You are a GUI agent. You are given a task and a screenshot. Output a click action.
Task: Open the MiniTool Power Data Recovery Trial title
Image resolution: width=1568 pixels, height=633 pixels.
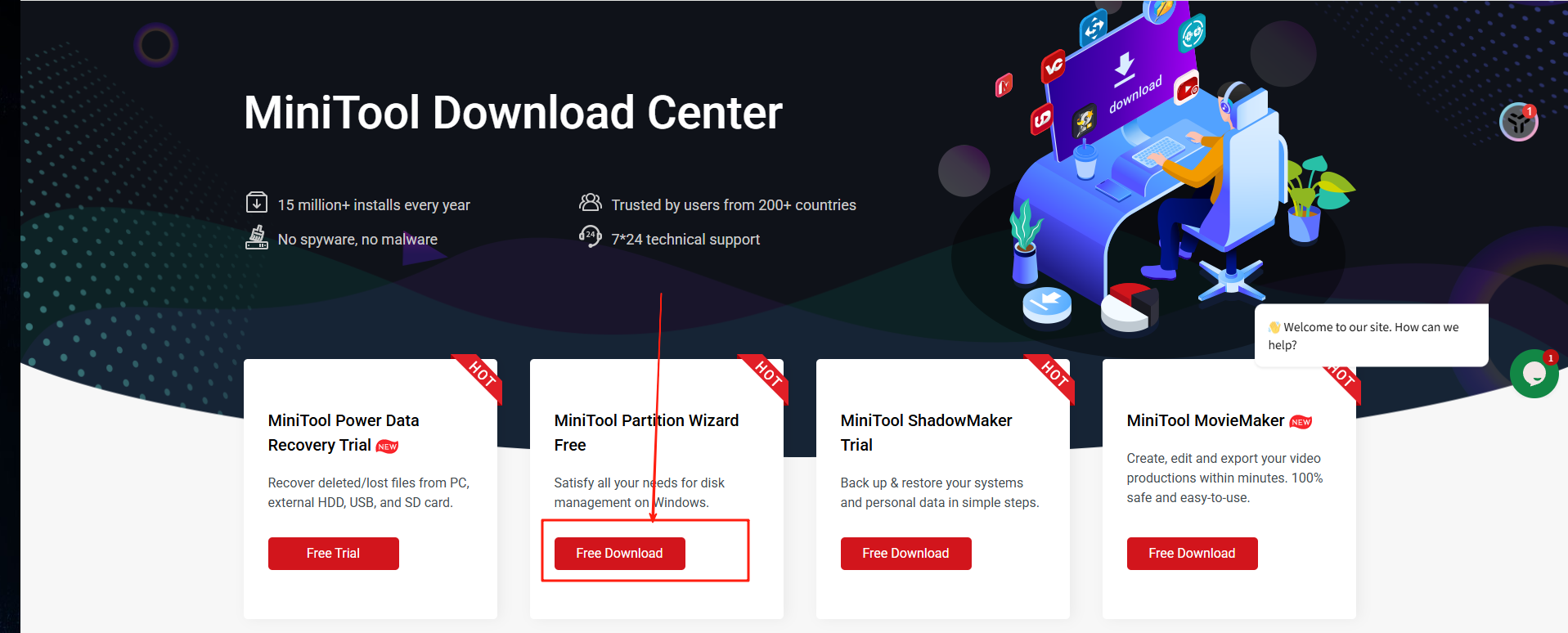(344, 433)
